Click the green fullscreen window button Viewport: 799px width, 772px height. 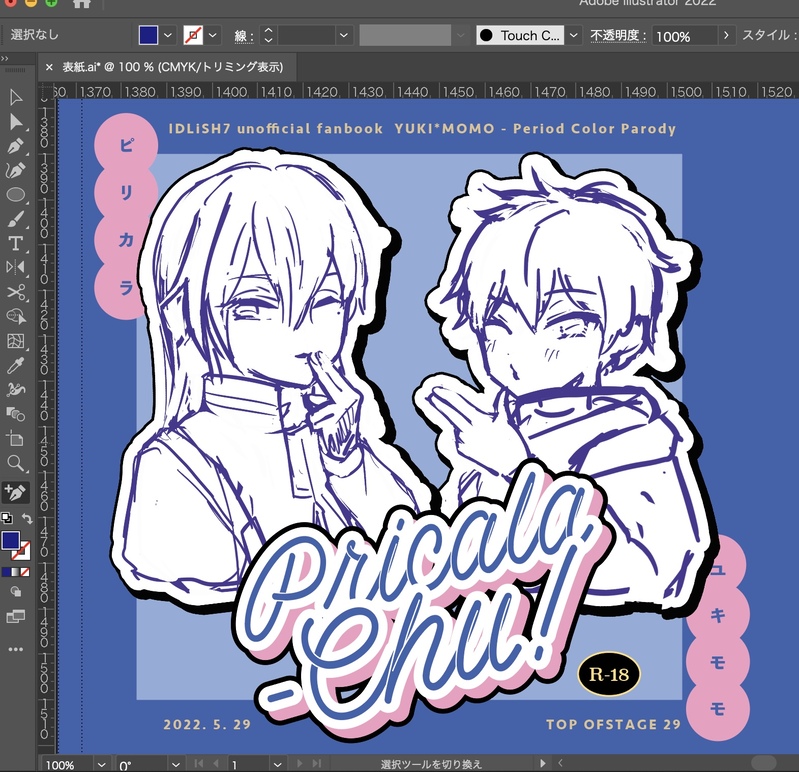(51, 2)
